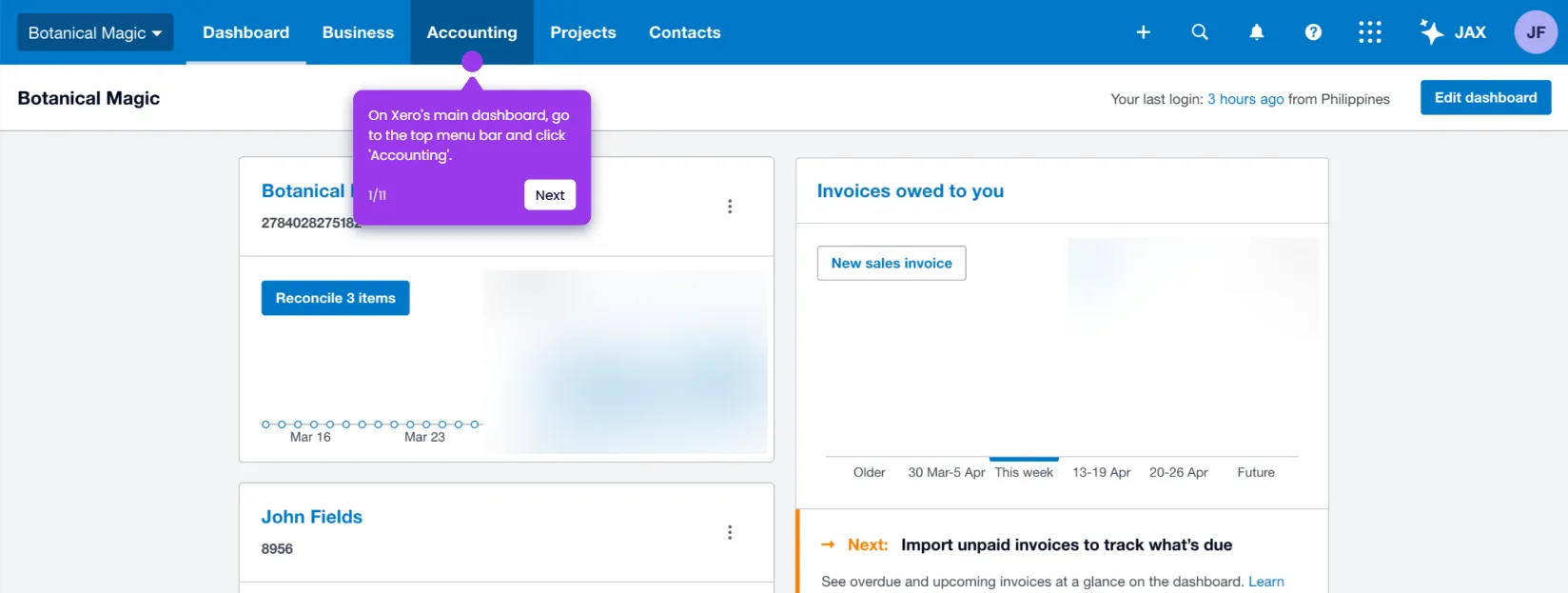The height and width of the screenshot is (593, 1568).
Task: Select the Future invoice period
Action: 1256,472
